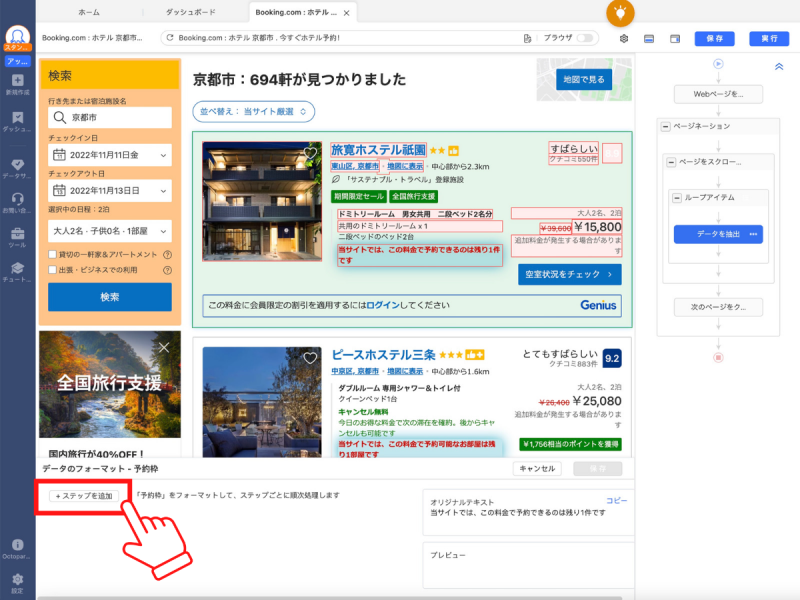Click the page document icon in address bar
This screenshot has height=600, width=800.
coord(527,38)
